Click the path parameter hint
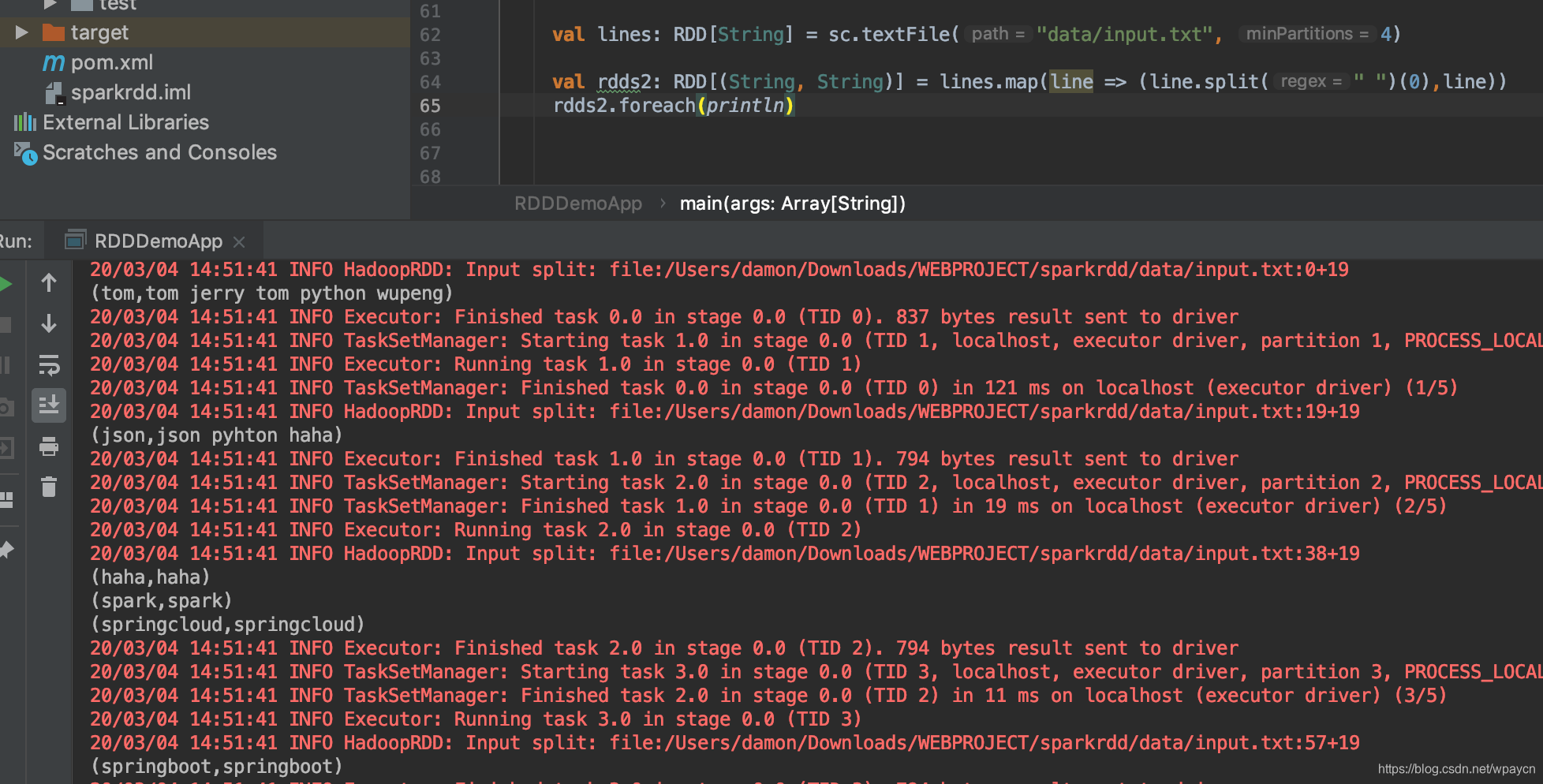1543x784 pixels. click(x=998, y=34)
